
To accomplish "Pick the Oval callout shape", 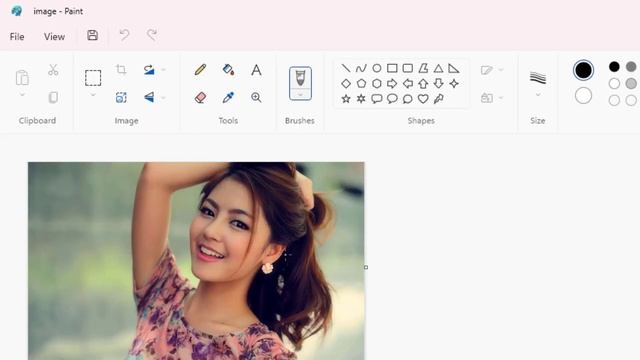I will tap(392, 99).
